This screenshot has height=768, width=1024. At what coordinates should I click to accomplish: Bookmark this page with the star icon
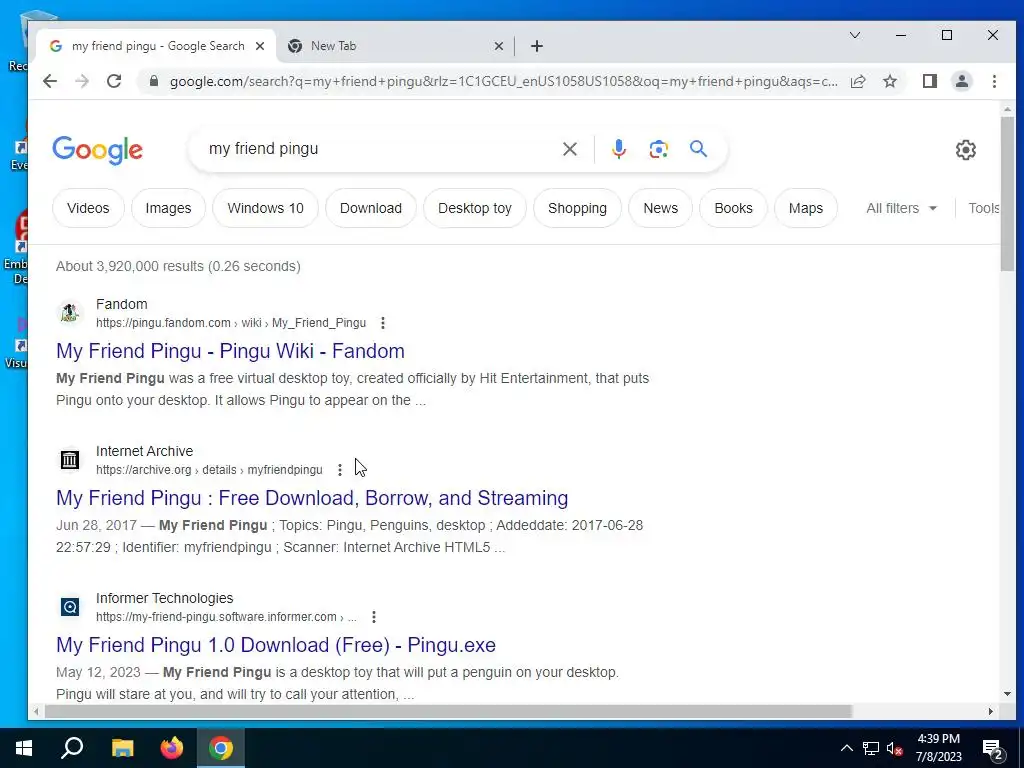point(889,81)
